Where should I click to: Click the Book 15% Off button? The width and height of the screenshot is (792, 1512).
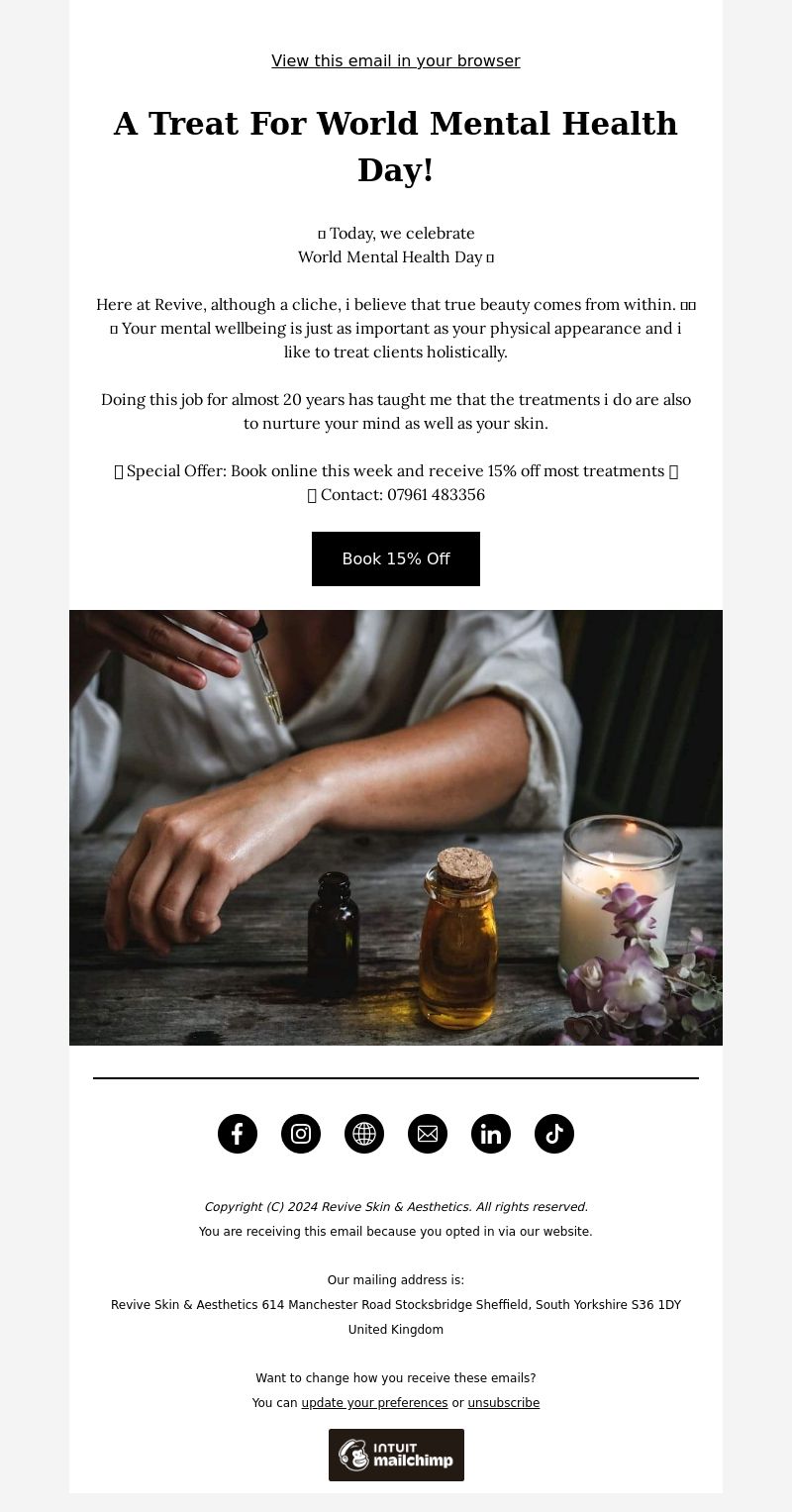tap(396, 558)
